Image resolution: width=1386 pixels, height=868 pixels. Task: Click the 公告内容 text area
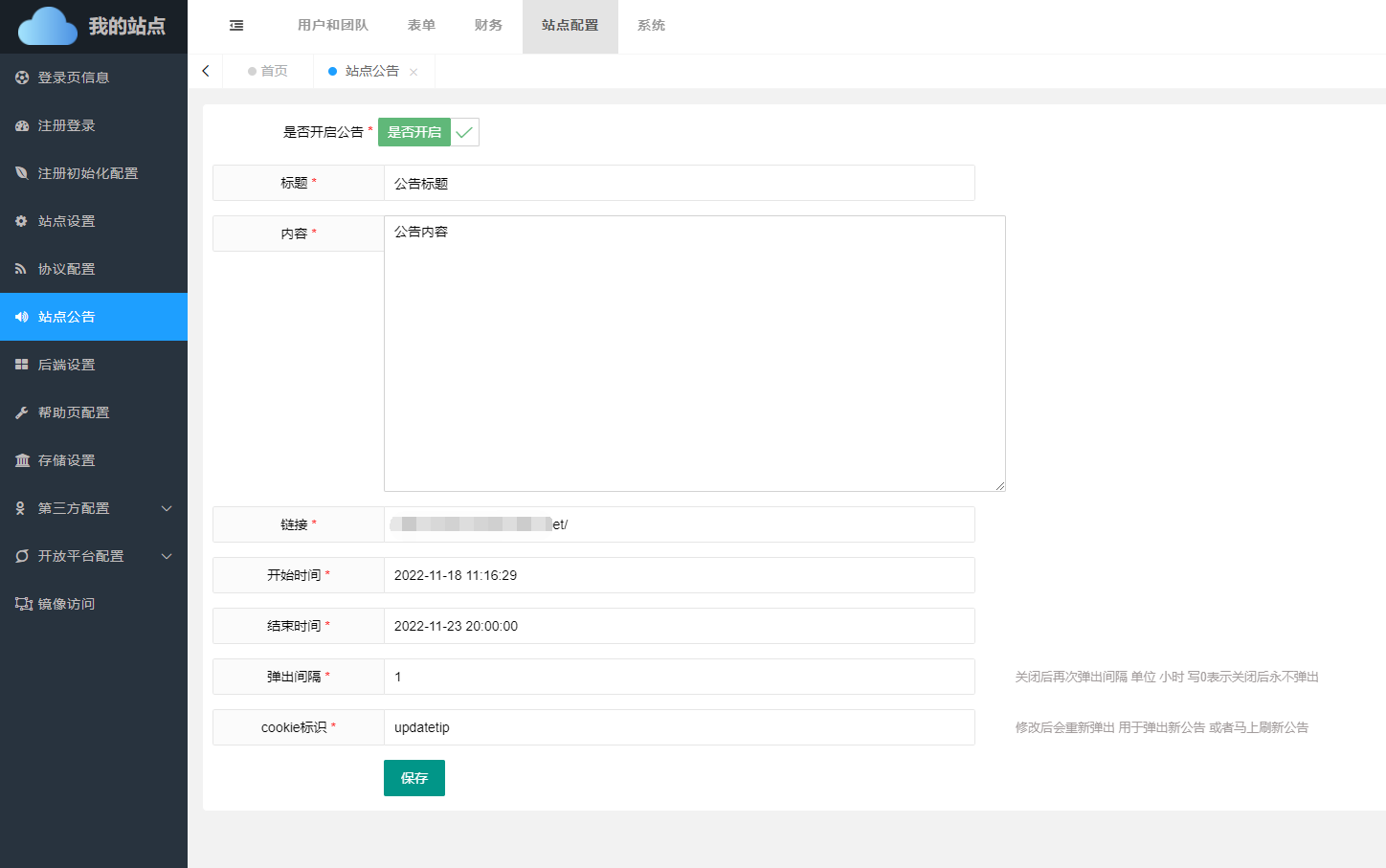(x=694, y=353)
